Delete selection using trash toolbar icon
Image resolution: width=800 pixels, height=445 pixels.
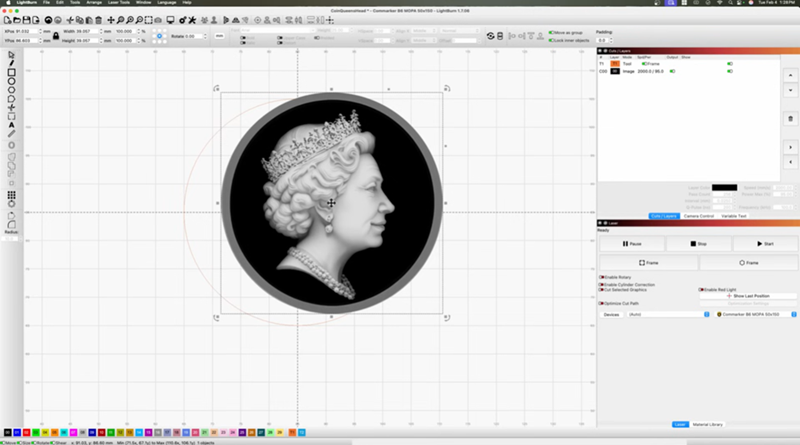coord(98,20)
